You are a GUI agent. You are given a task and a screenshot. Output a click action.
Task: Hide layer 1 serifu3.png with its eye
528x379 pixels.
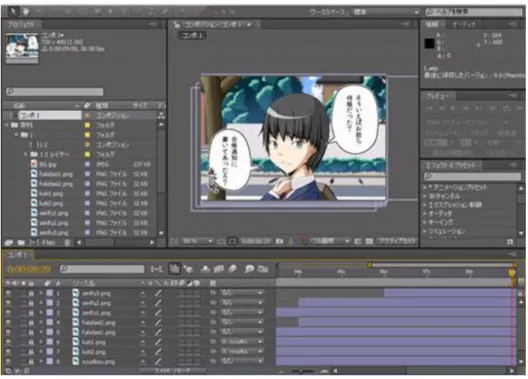[8, 294]
